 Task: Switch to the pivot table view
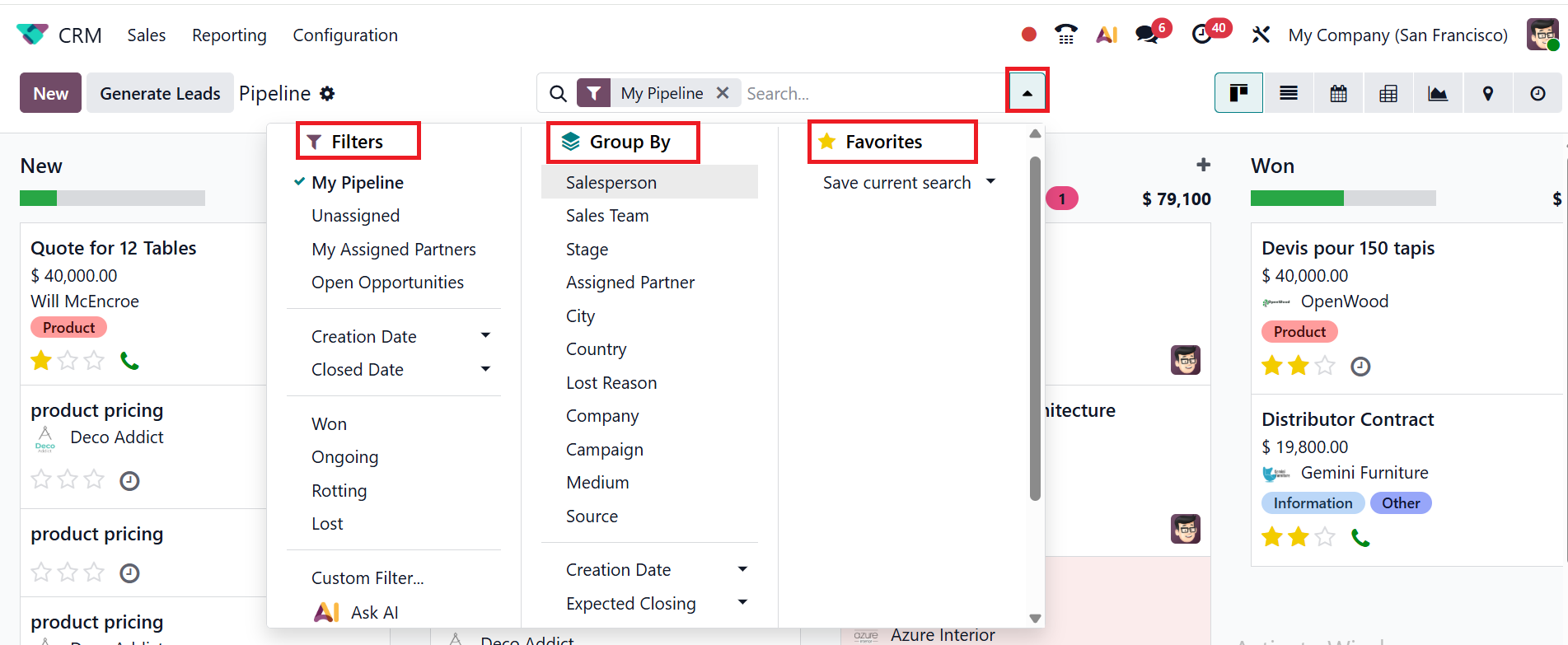(x=1388, y=93)
